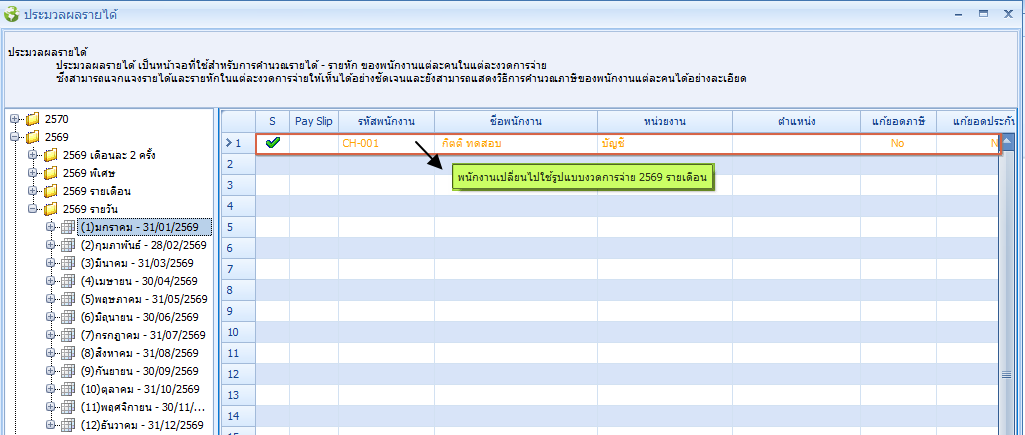The image size is (1025, 435).
Task: Click employee code CH-001 cell
Action: 361,143
